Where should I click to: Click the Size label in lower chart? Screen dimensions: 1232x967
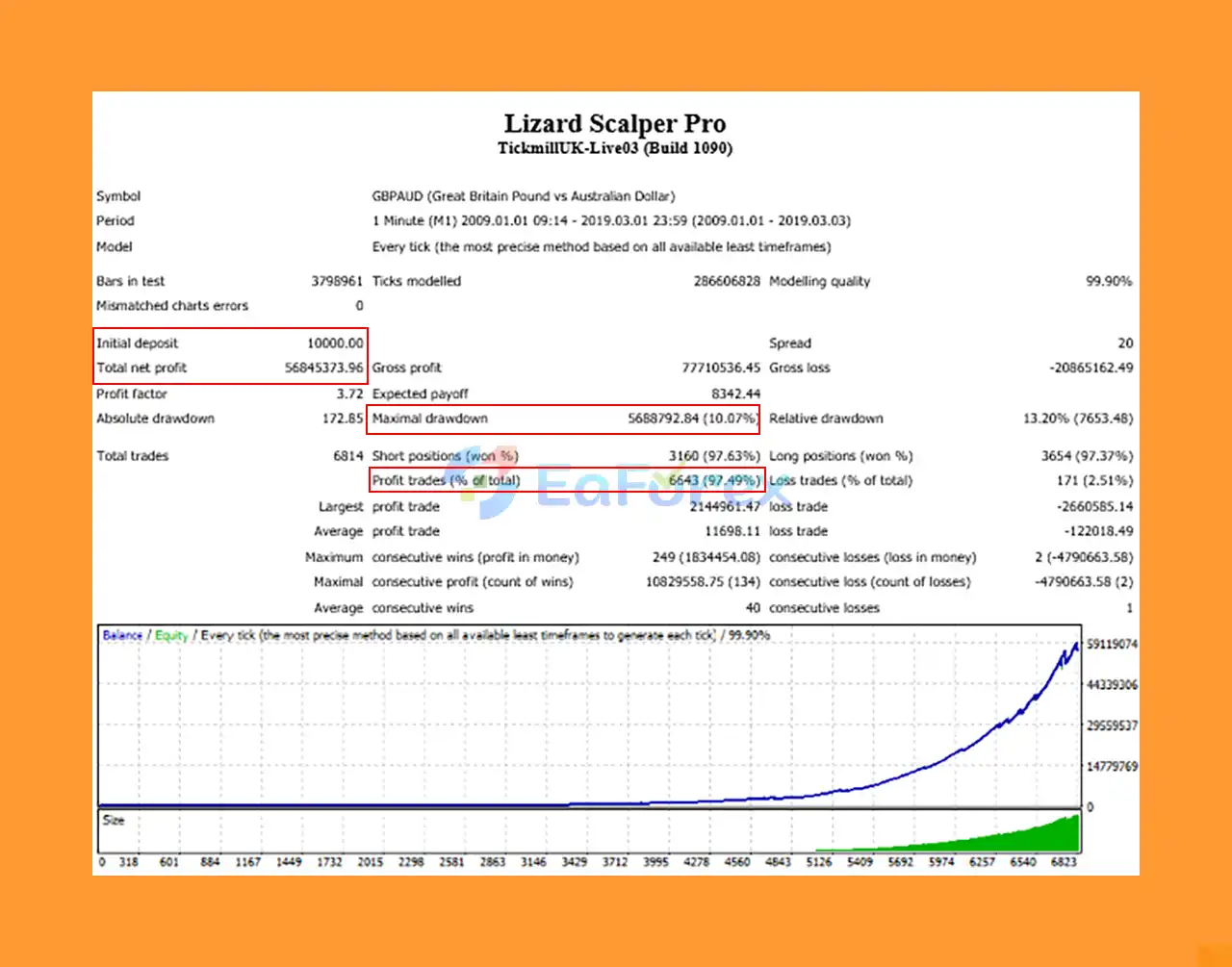point(113,820)
